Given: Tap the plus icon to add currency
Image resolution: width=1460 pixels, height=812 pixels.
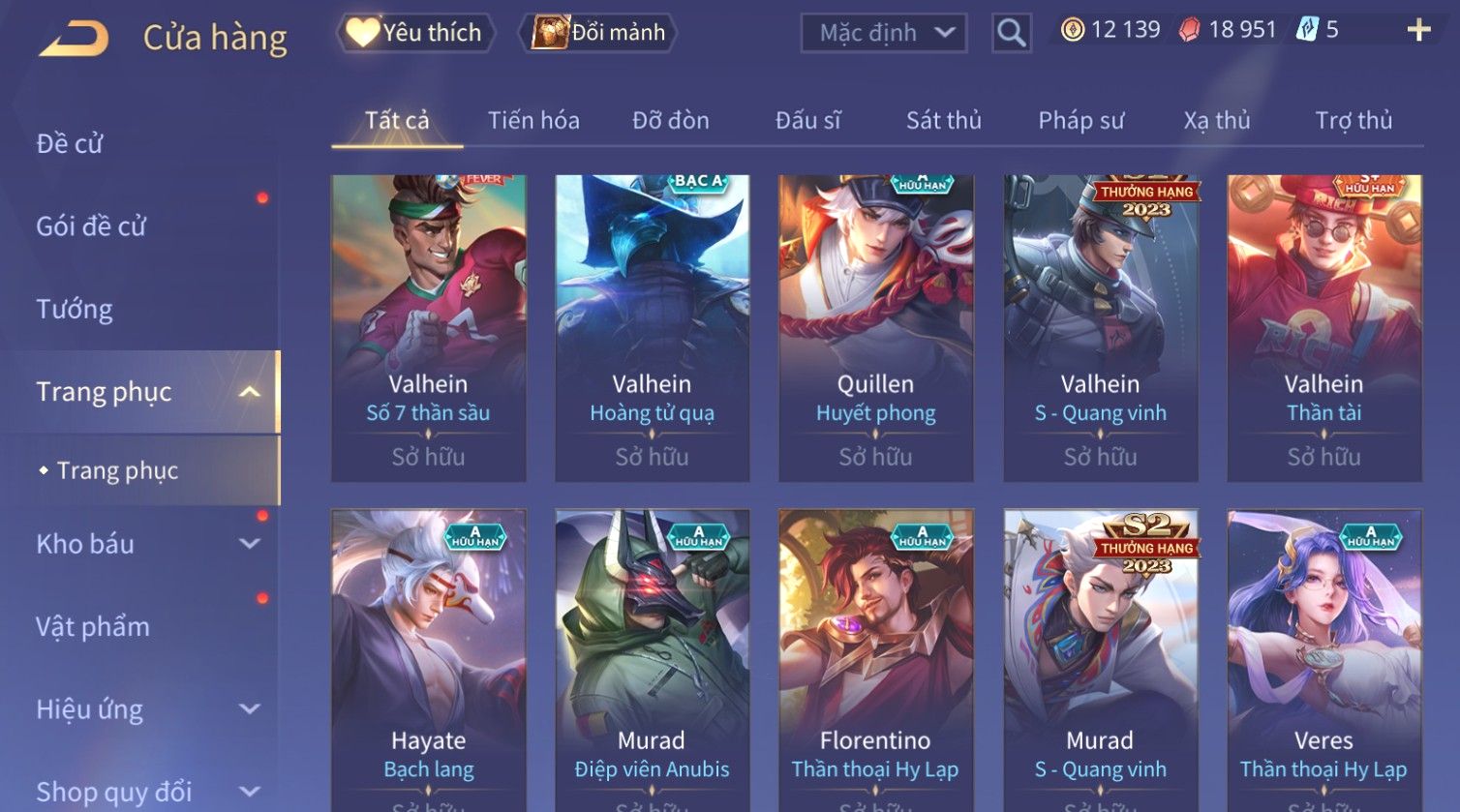Looking at the screenshot, I should point(1418,31).
